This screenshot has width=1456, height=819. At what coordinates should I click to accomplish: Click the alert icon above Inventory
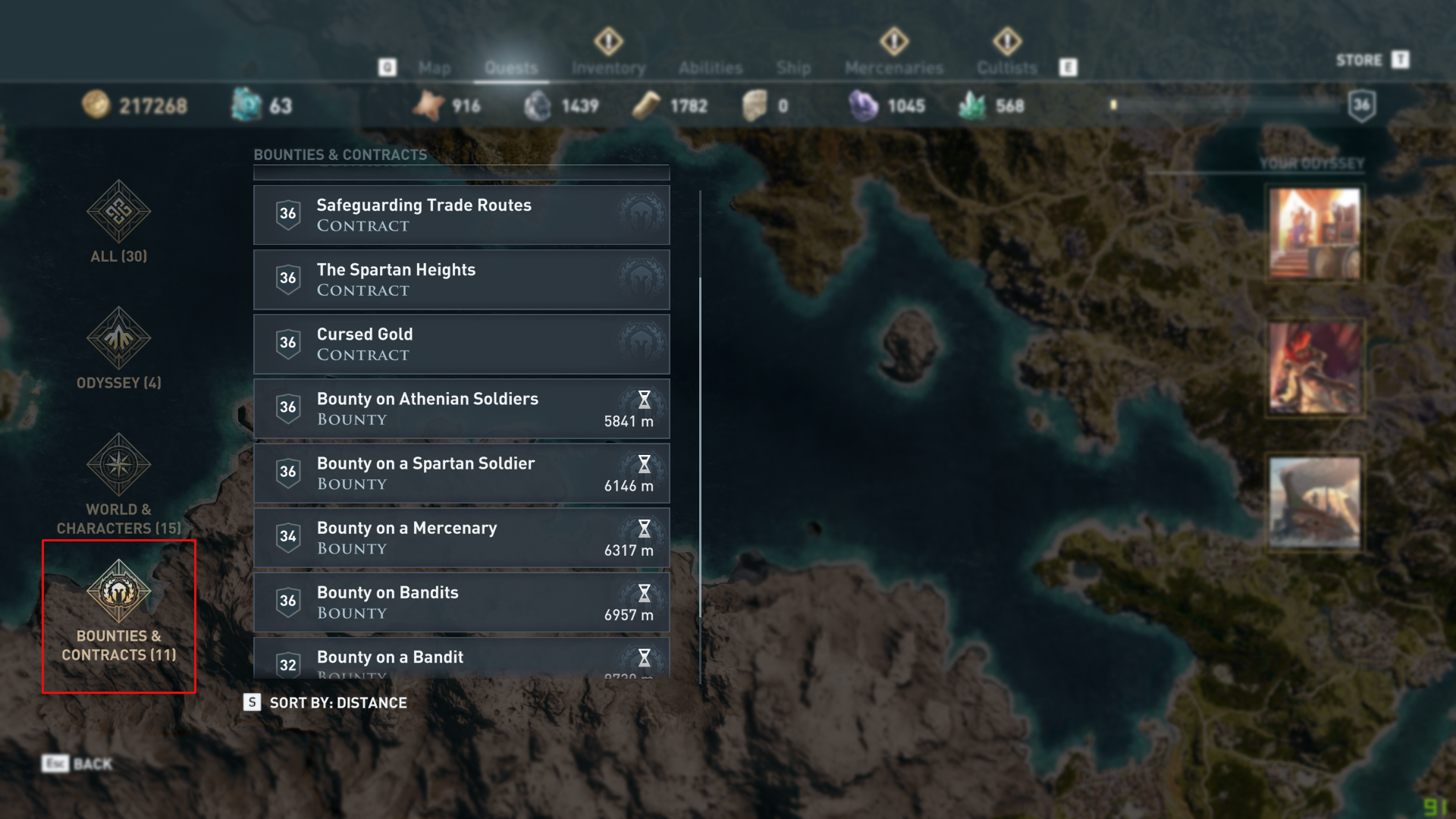[x=608, y=42]
